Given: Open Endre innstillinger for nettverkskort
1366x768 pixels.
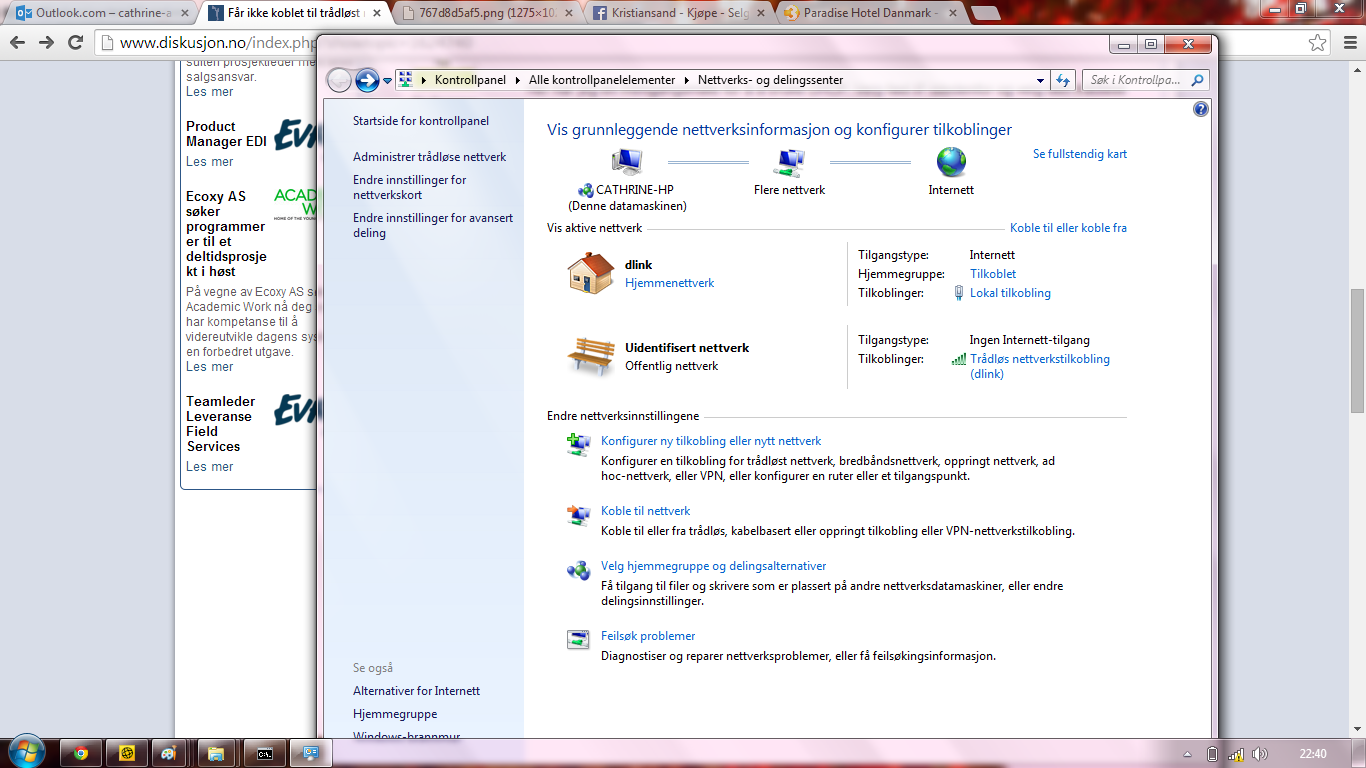Looking at the screenshot, I should tap(410, 187).
